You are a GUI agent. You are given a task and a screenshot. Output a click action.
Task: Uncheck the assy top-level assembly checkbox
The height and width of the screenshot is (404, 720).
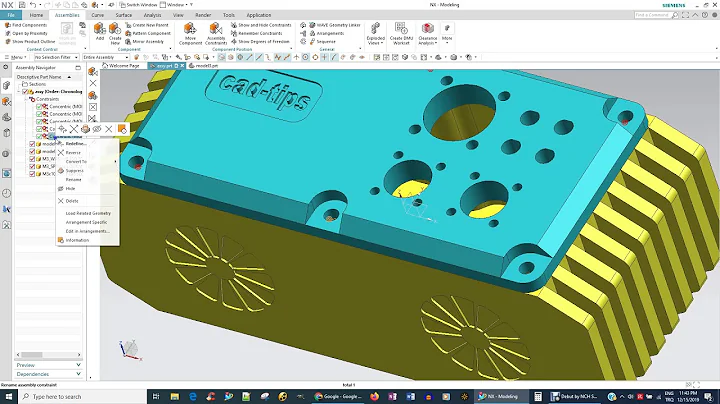pos(25,92)
